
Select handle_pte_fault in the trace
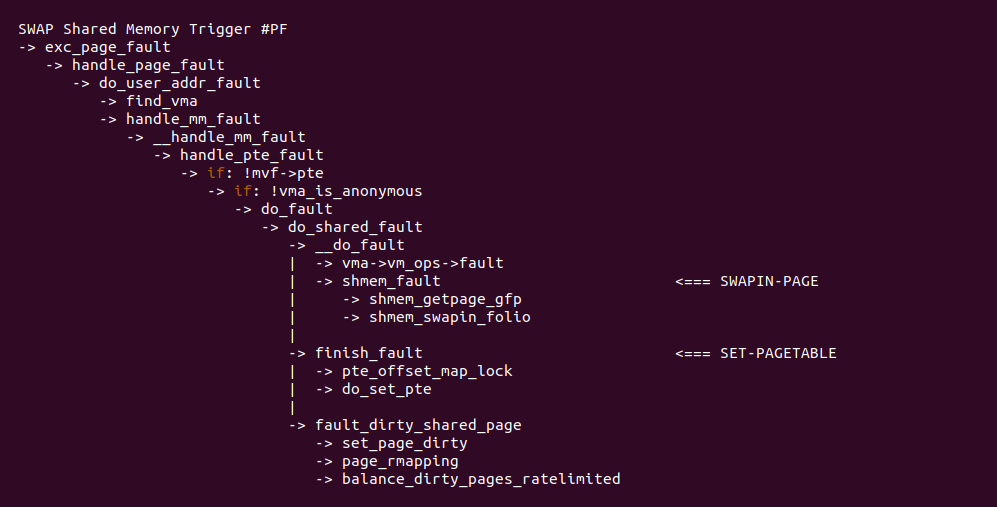click(x=252, y=155)
